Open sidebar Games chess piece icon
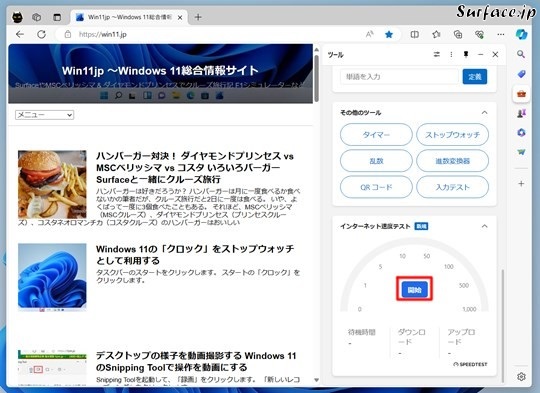The height and width of the screenshot is (393, 540). click(521, 113)
